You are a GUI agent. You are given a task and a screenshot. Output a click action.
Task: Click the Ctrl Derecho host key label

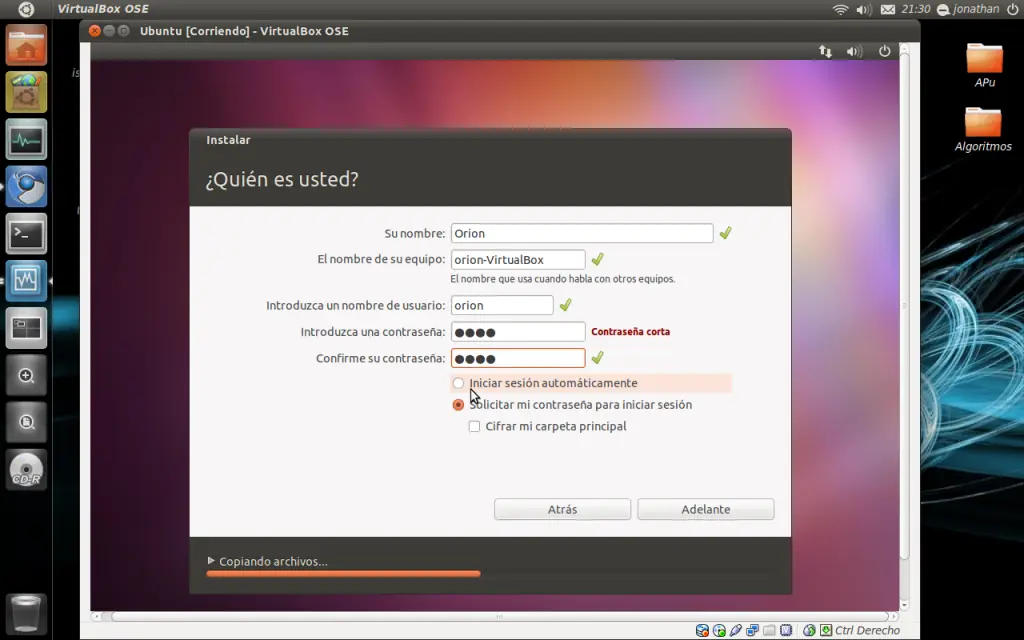pos(867,630)
